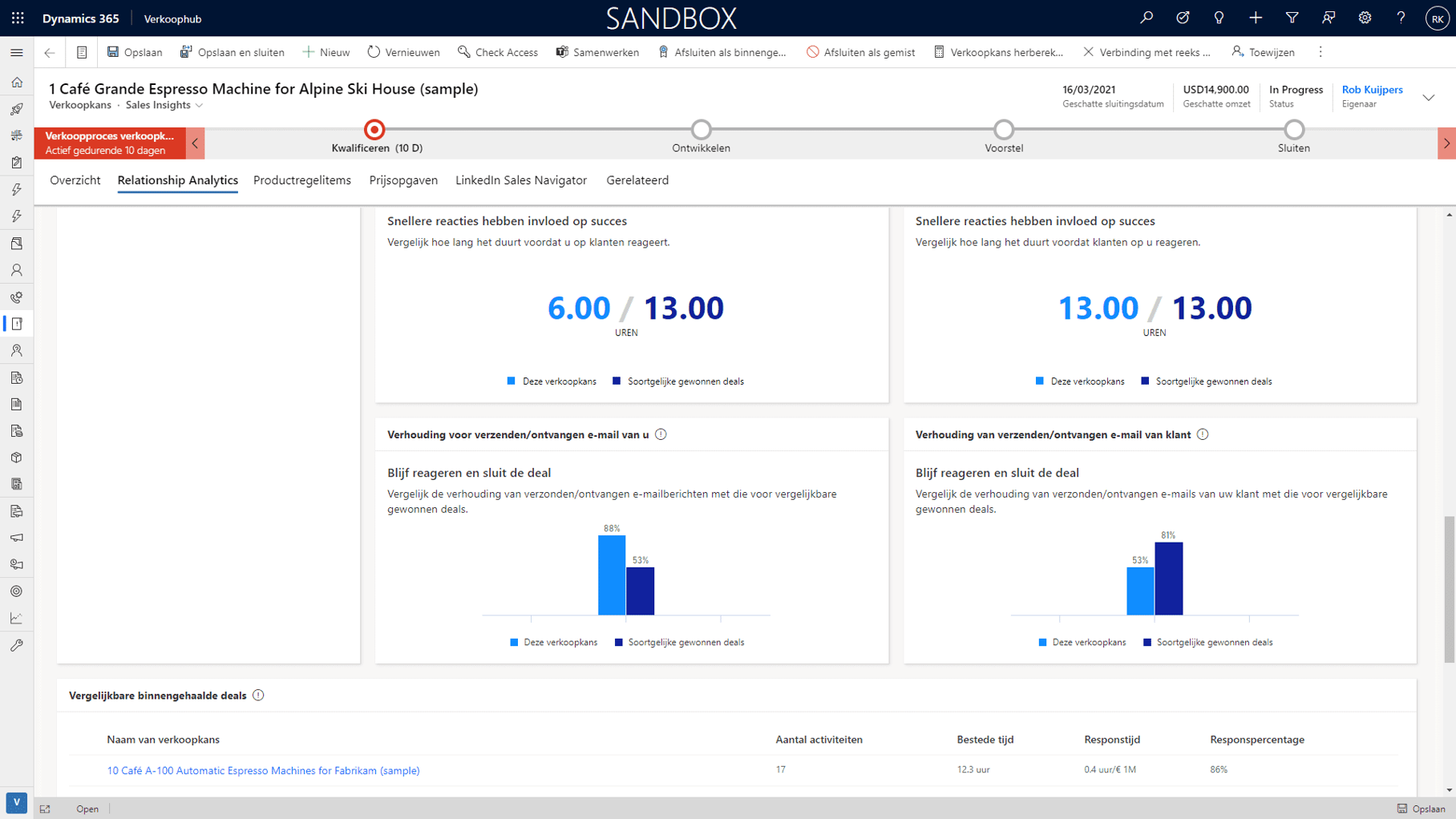Click the 81% dark blue customer bar
The image size is (1456, 819).
1169,579
